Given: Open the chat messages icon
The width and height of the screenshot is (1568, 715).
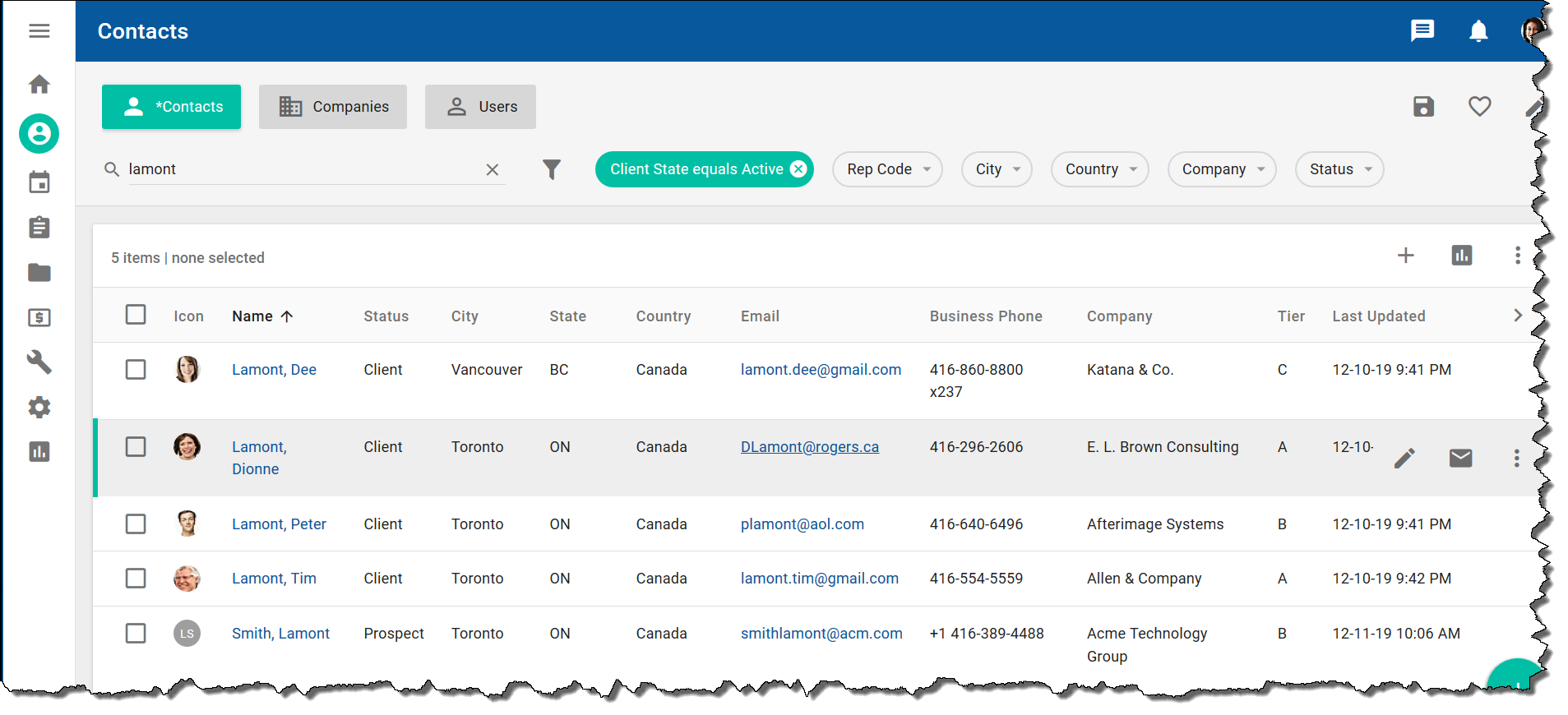Looking at the screenshot, I should coord(1422,31).
